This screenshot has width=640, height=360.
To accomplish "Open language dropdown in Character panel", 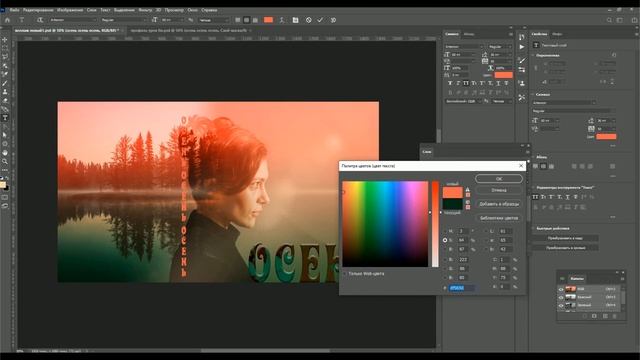I will pyautogui.click(x=462, y=101).
